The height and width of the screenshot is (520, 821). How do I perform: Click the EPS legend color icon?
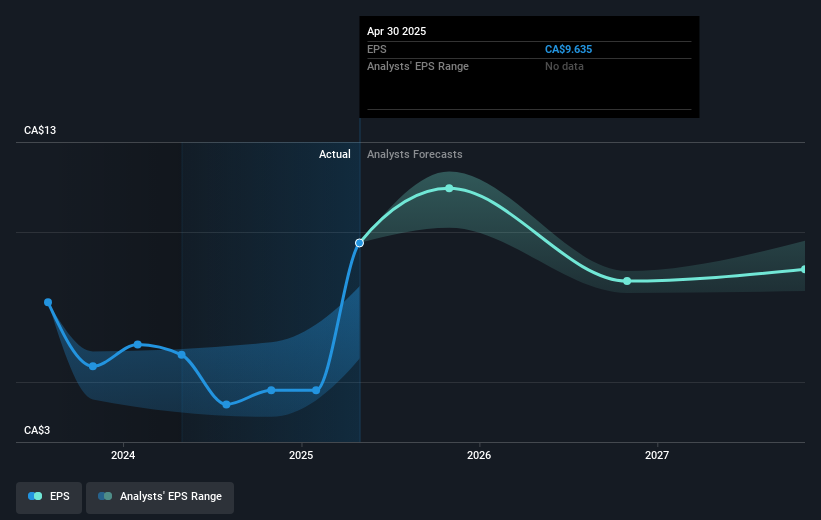[35, 496]
